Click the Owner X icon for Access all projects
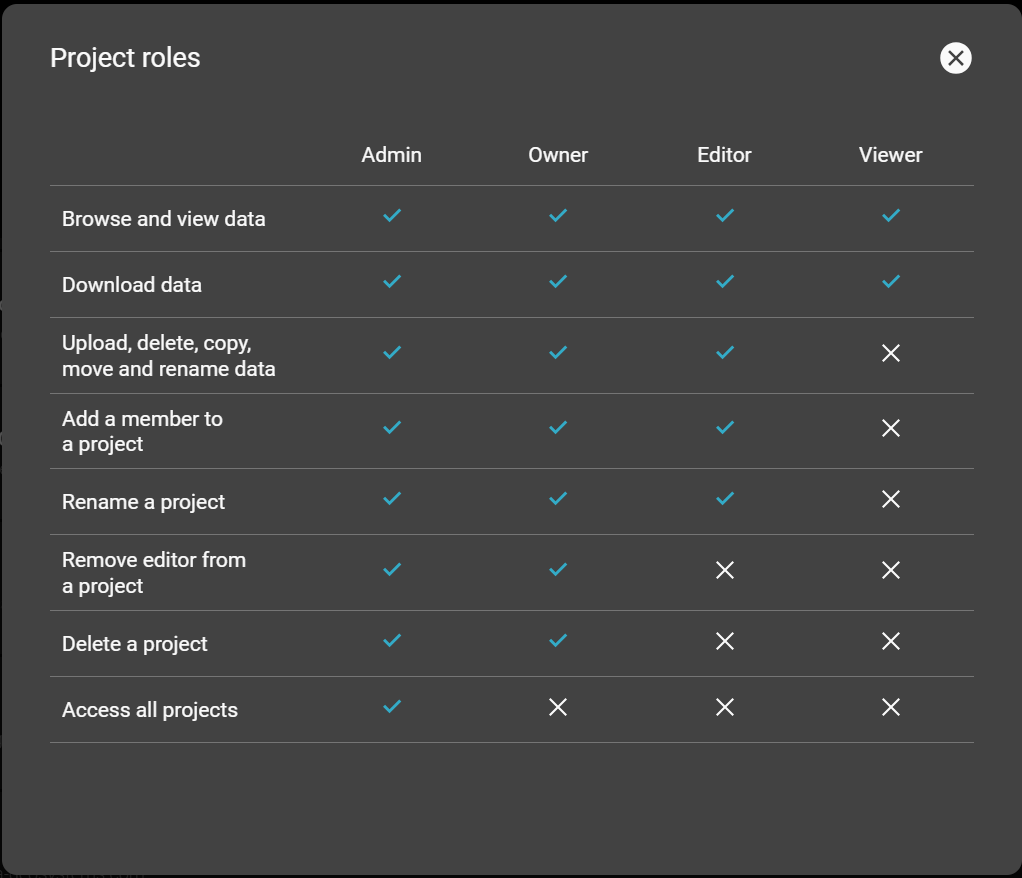Viewport: 1022px width, 878px height. (558, 707)
